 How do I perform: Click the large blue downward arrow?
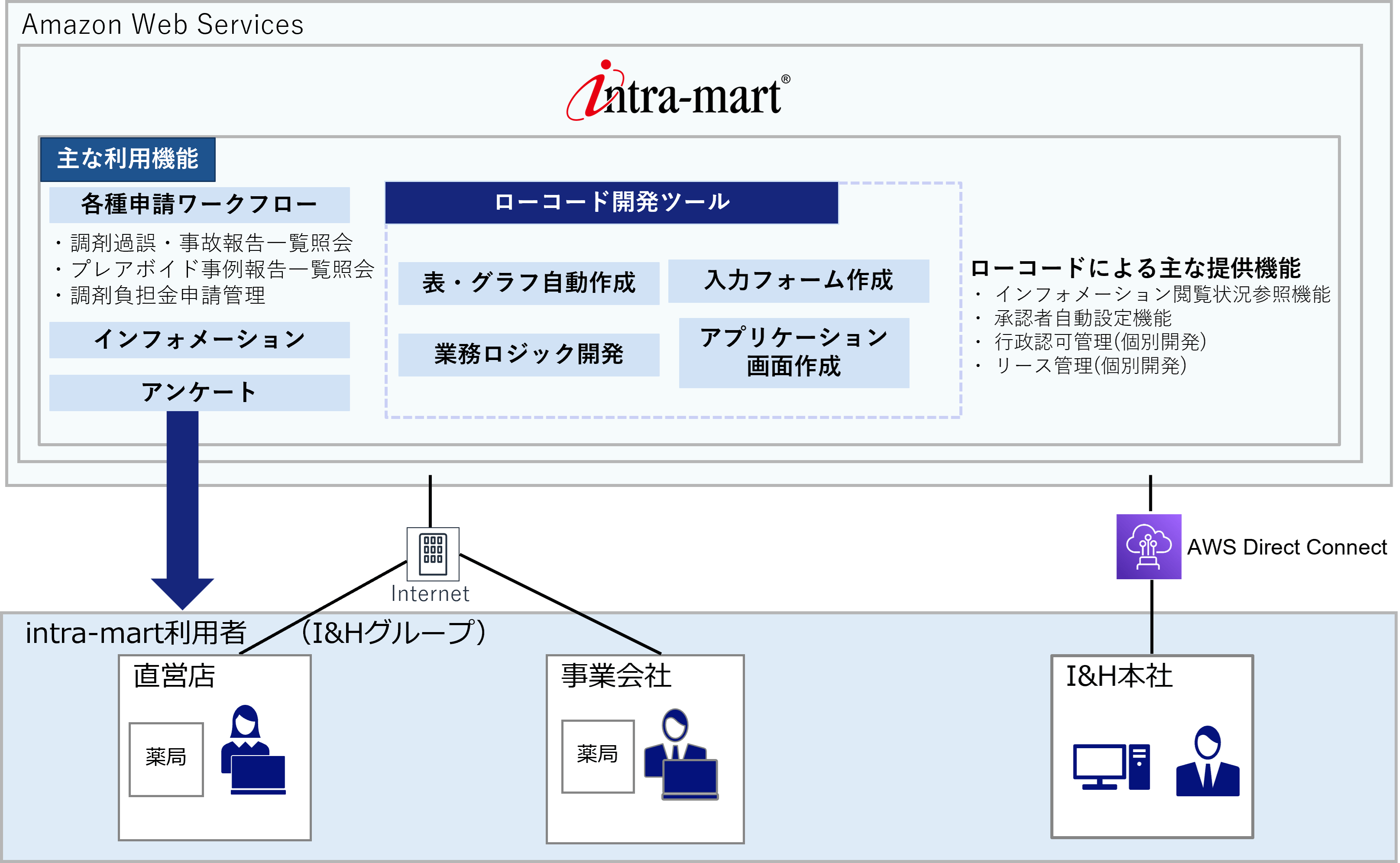183,508
